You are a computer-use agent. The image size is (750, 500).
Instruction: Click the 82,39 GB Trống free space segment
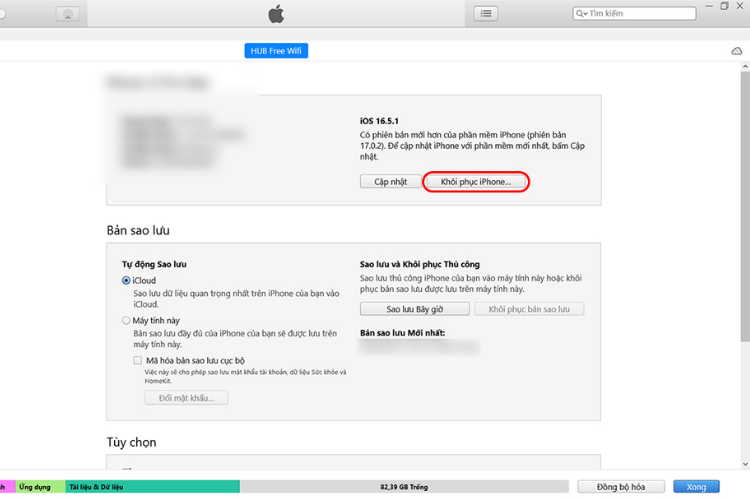(404, 487)
